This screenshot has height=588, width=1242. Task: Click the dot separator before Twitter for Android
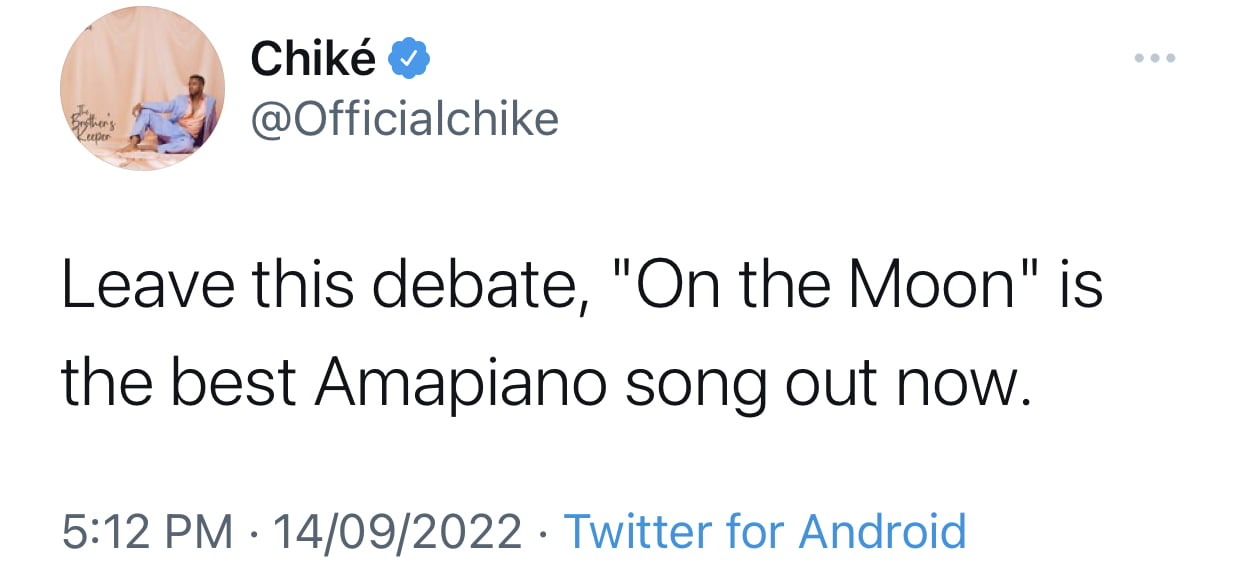pyautogui.click(x=543, y=532)
